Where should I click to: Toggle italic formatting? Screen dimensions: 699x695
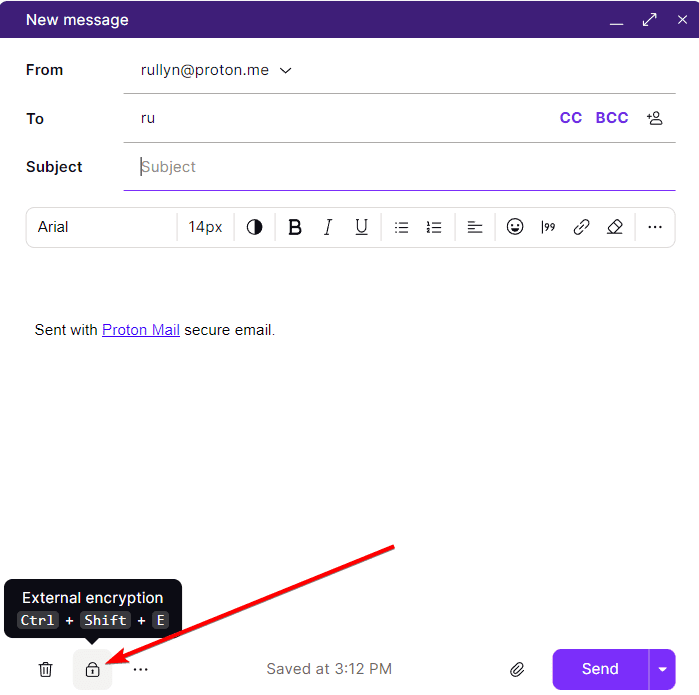pos(328,227)
